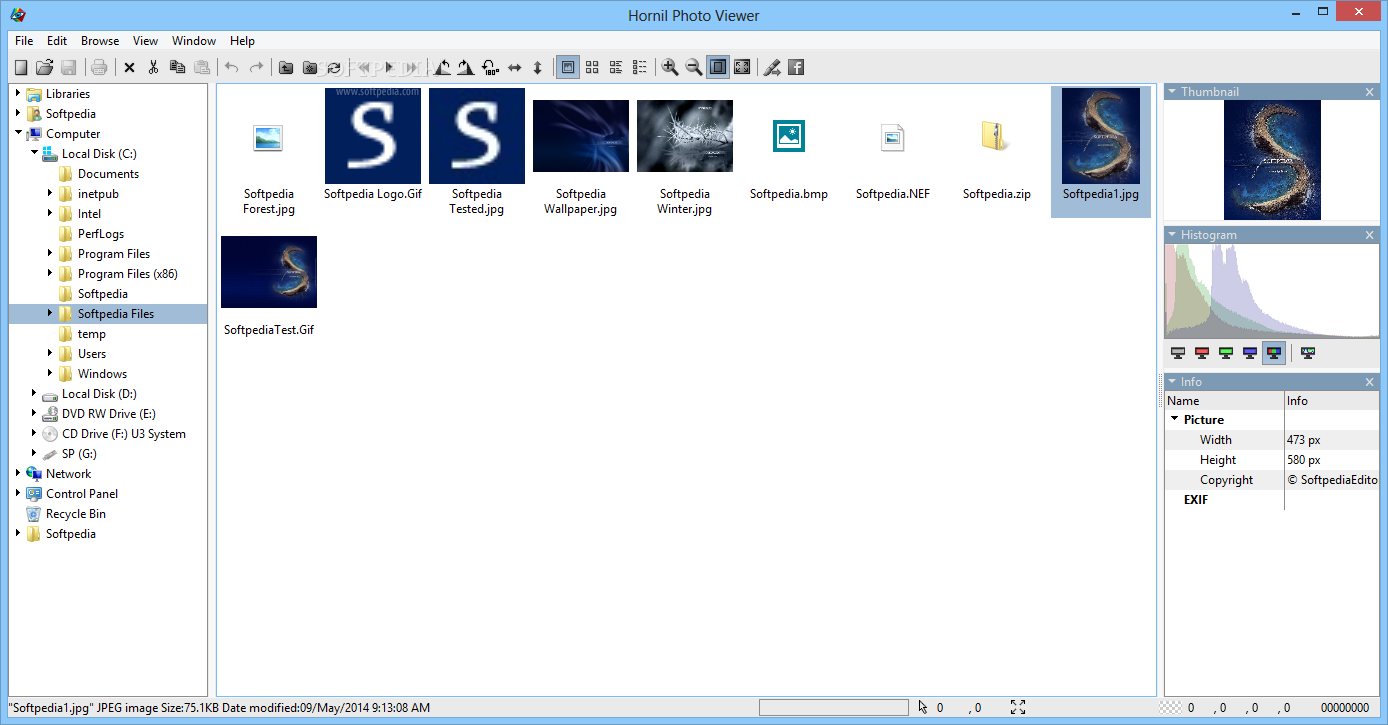Viewport: 1388px width, 725px height.
Task: Click the full screen toolbar icon
Action: [742, 67]
